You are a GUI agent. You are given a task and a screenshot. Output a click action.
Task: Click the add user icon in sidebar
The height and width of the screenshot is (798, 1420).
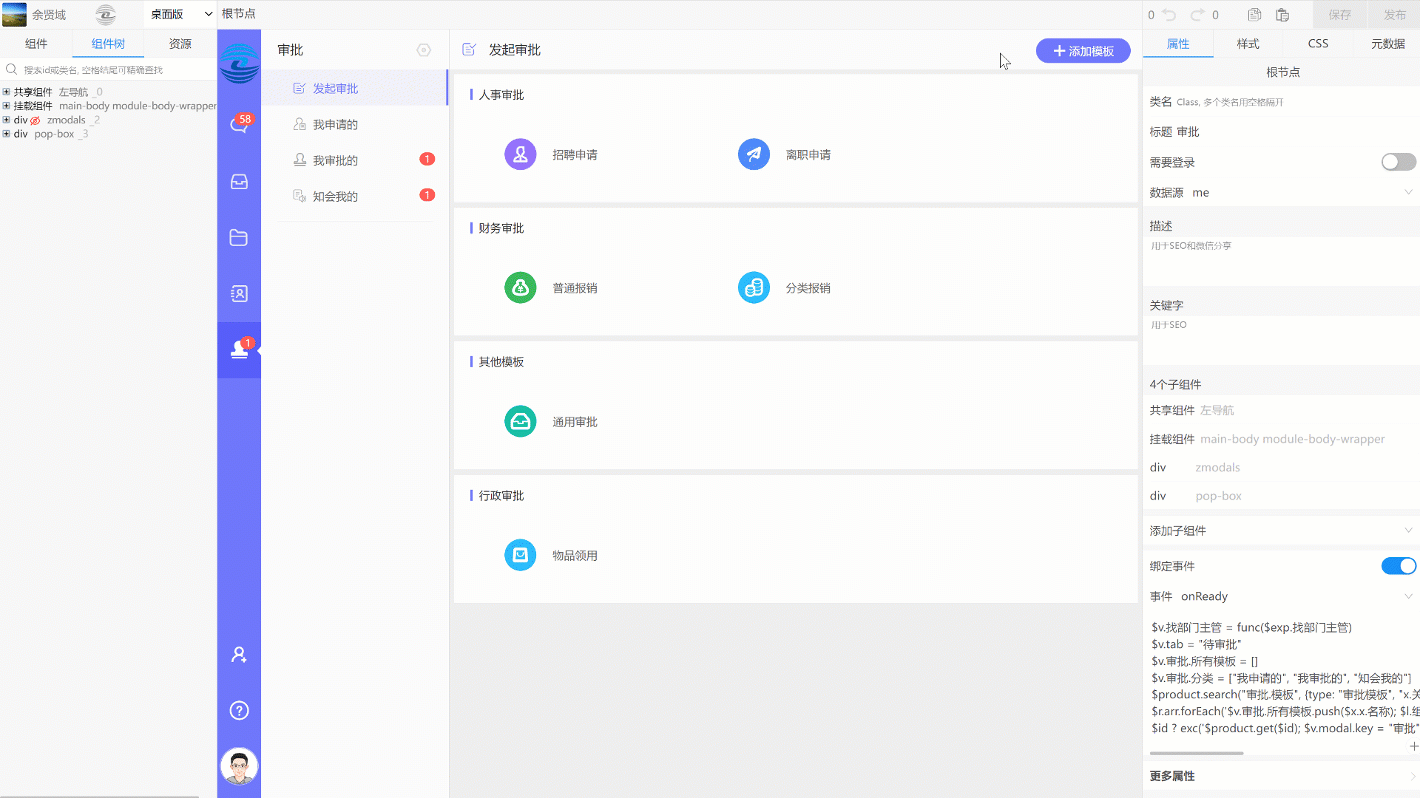coord(239,655)
